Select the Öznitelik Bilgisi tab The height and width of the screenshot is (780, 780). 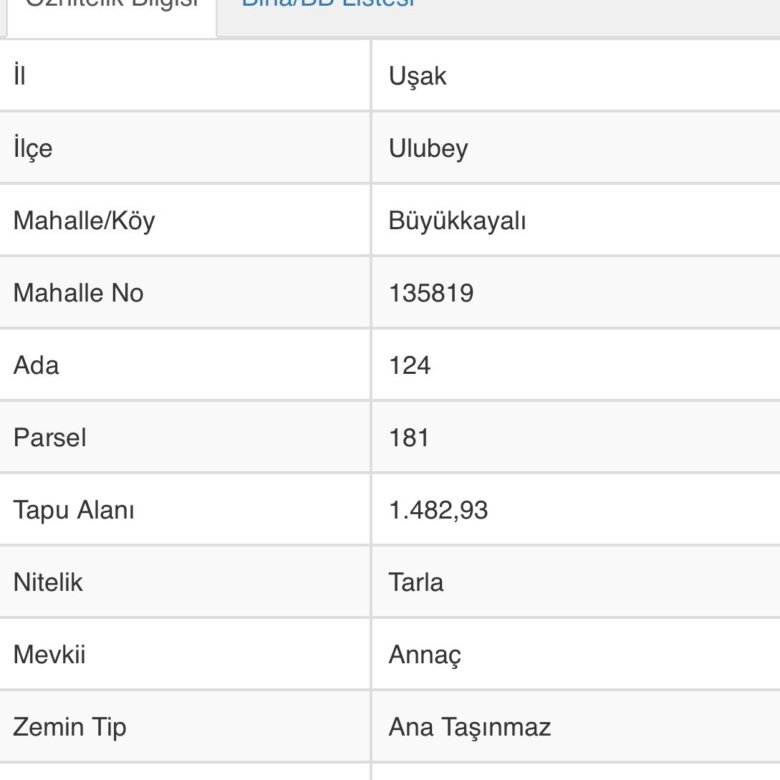point(112,5)
